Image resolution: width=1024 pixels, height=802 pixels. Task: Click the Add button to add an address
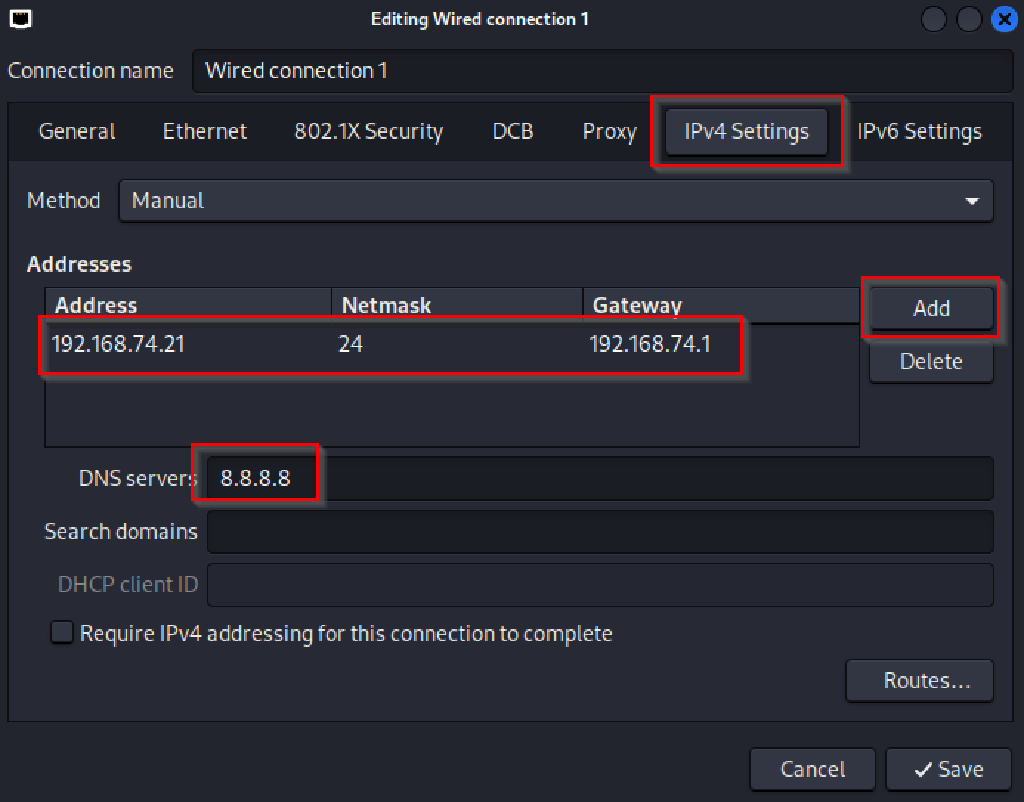930,308
